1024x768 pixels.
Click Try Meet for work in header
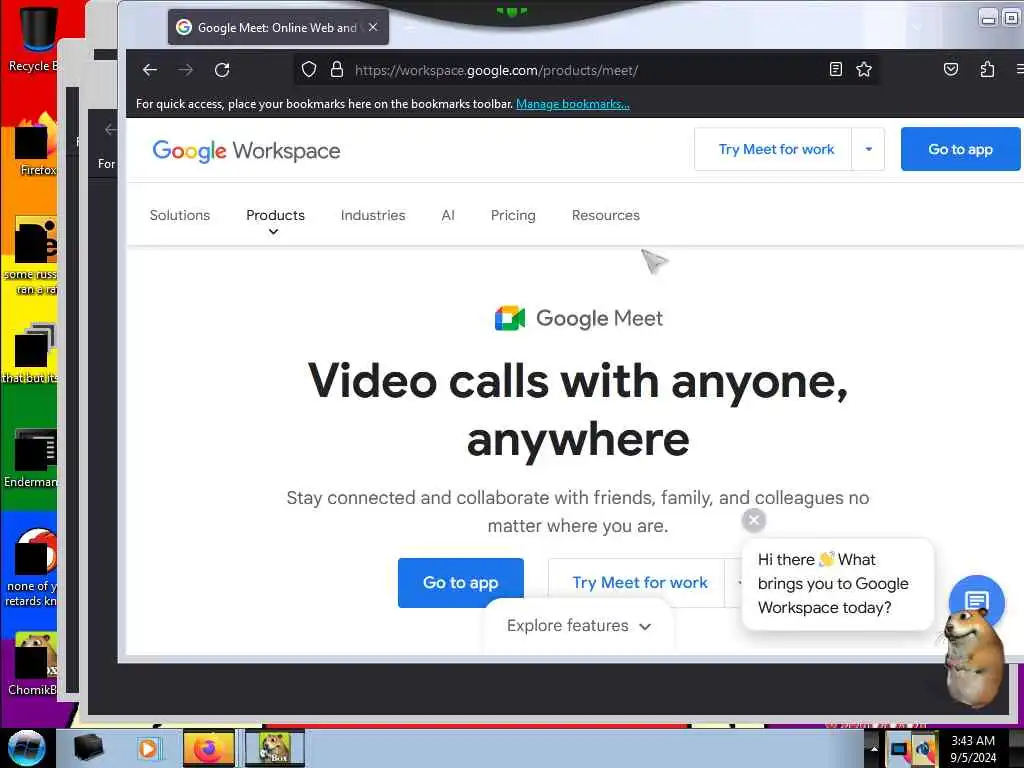775,150
